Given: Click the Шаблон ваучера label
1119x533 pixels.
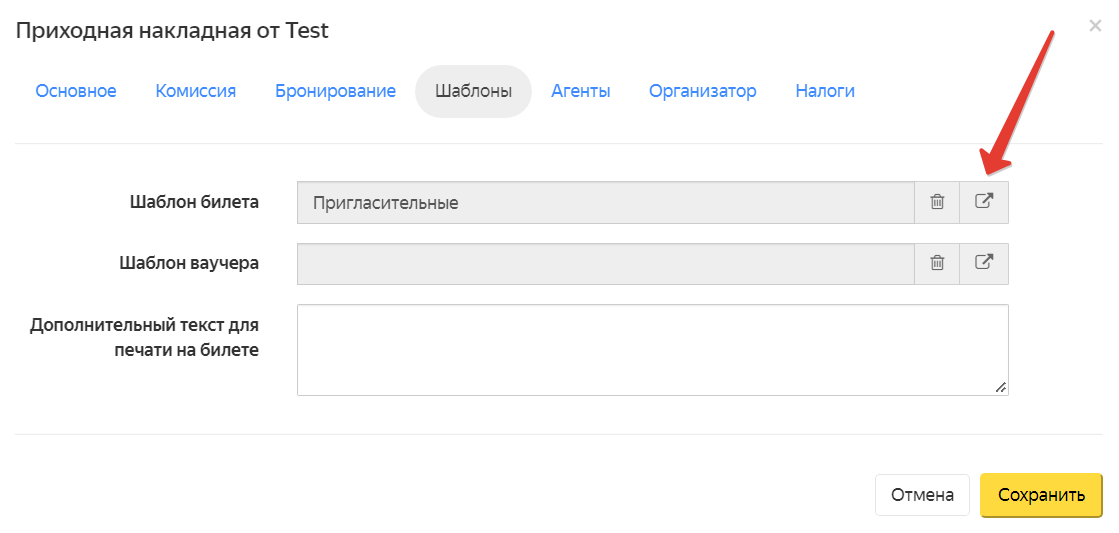Looking at the screenshot, I should (x=189, y=263).
